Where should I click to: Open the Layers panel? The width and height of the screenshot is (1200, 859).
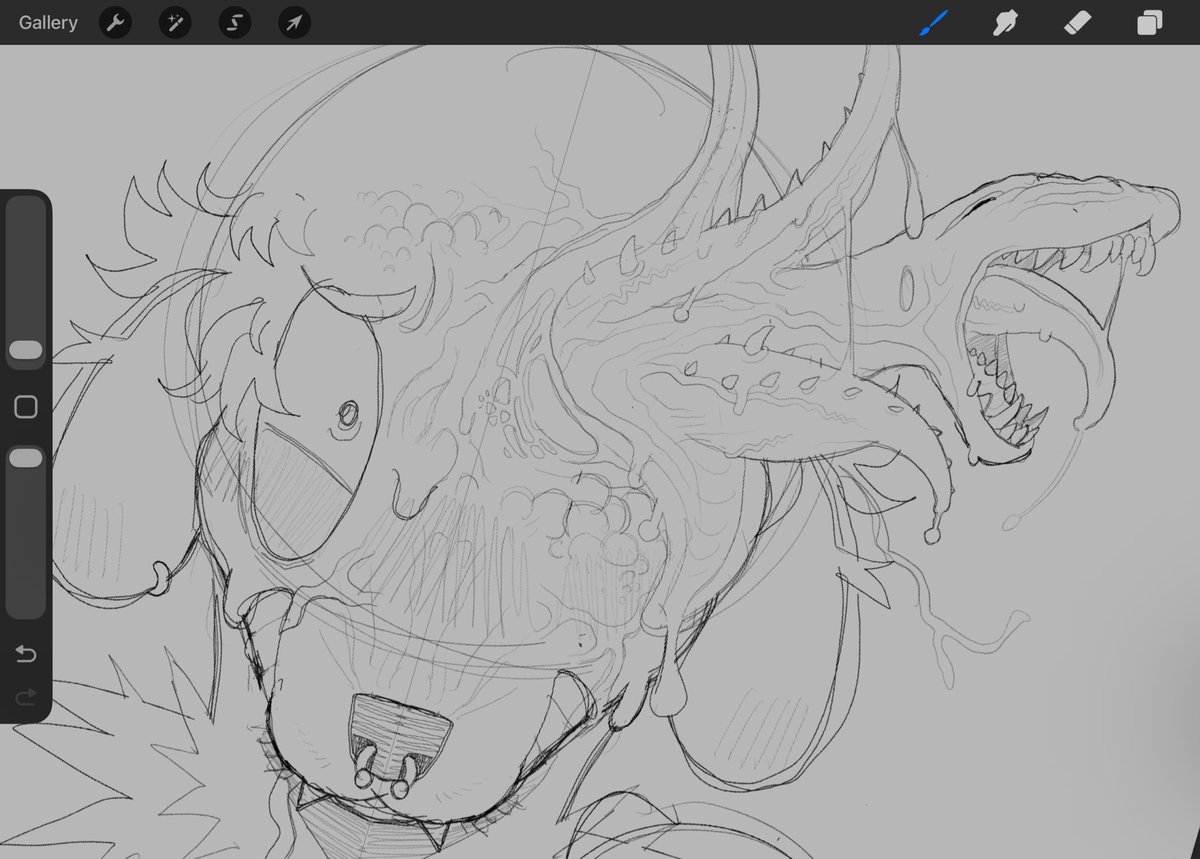pos(1150,23)
